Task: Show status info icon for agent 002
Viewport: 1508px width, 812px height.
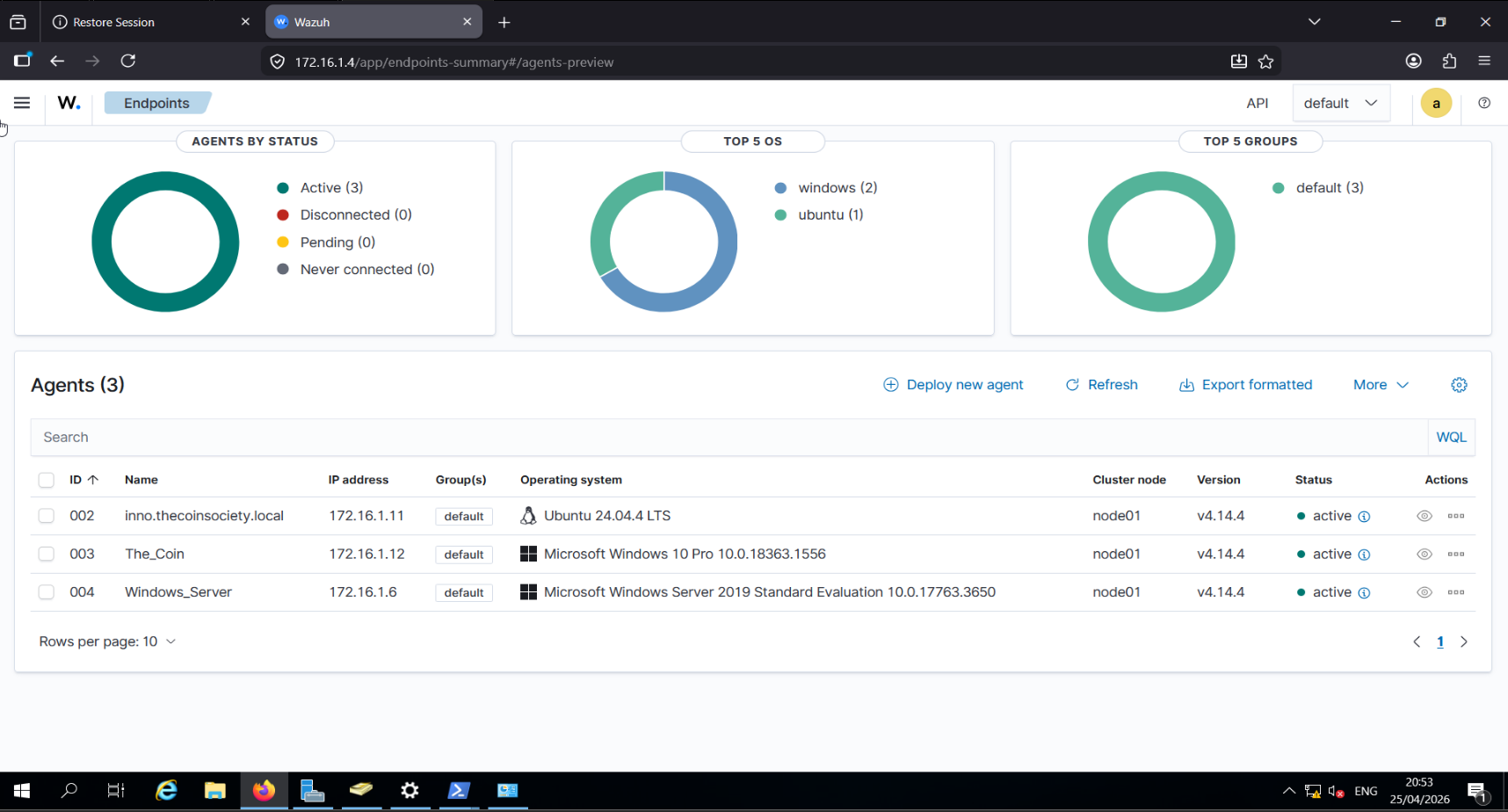Action: tap(1364, 517)
